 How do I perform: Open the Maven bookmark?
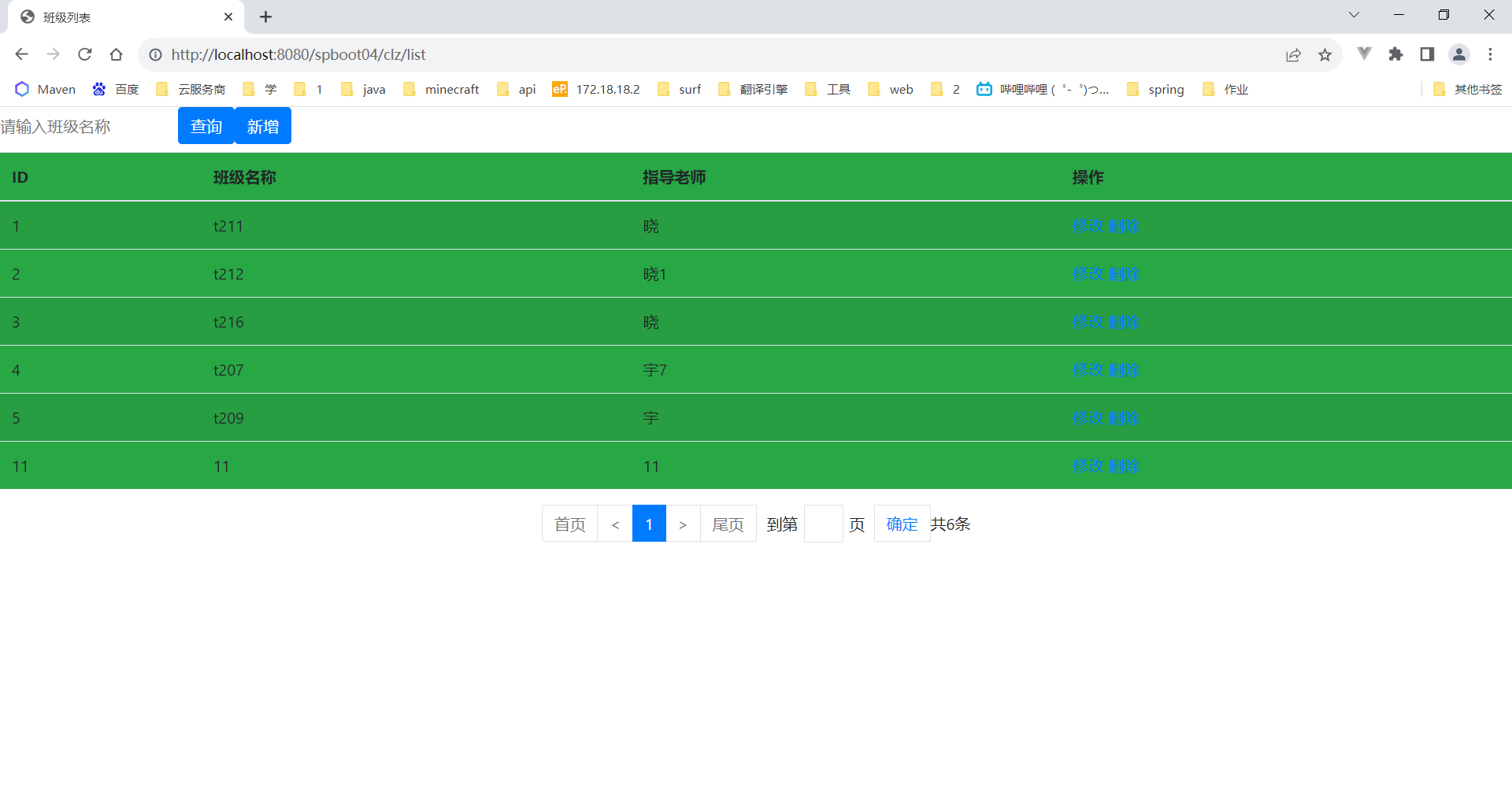pos(46,89)
